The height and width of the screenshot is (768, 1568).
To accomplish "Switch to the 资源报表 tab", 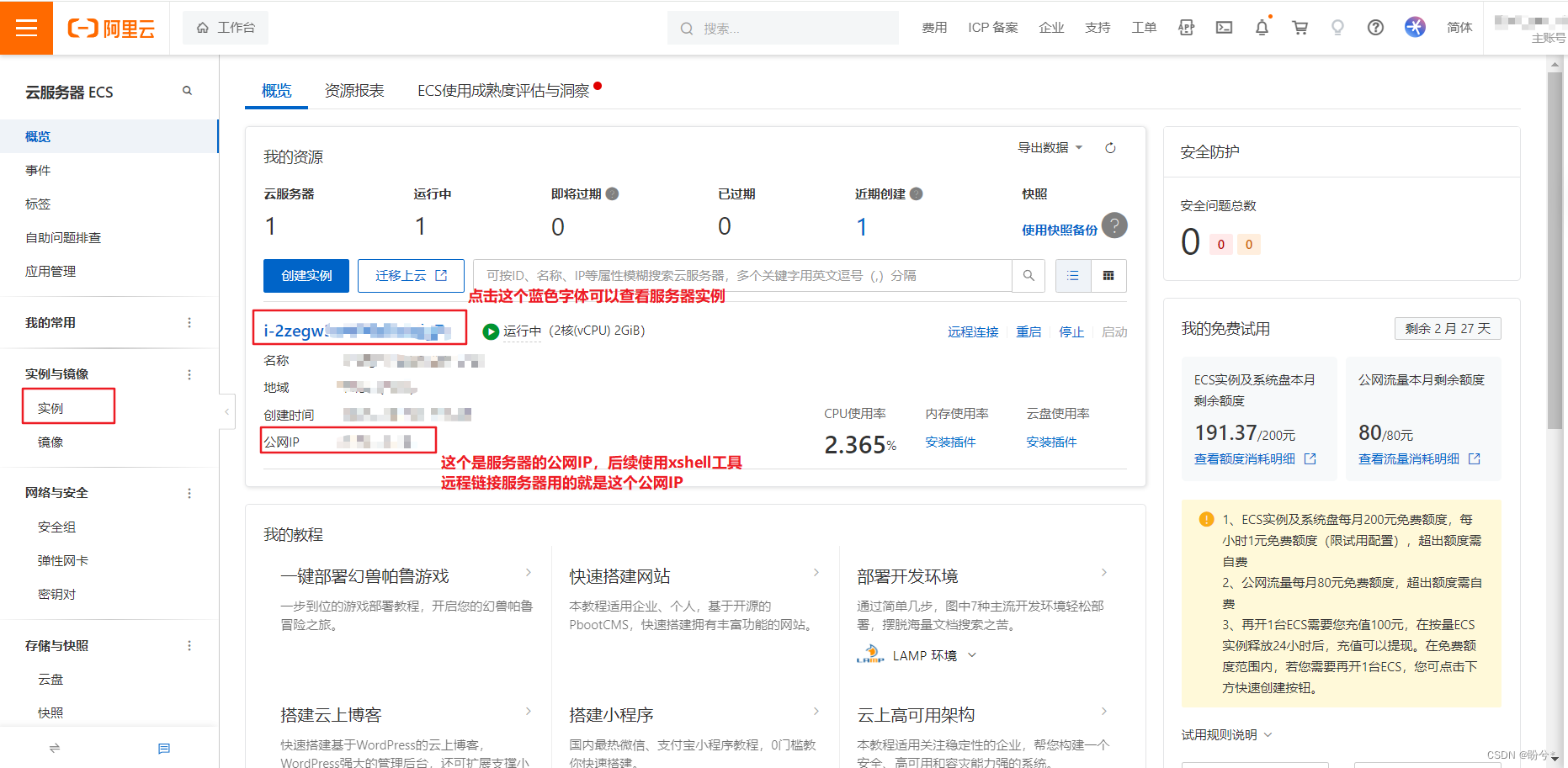I will click(354, 90).
